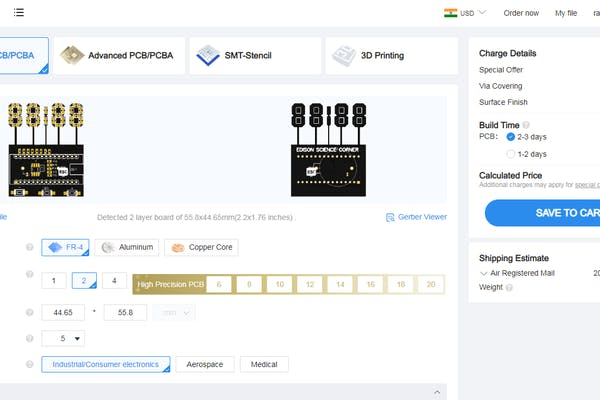Click help icon beside quantity

pos(29,338)
